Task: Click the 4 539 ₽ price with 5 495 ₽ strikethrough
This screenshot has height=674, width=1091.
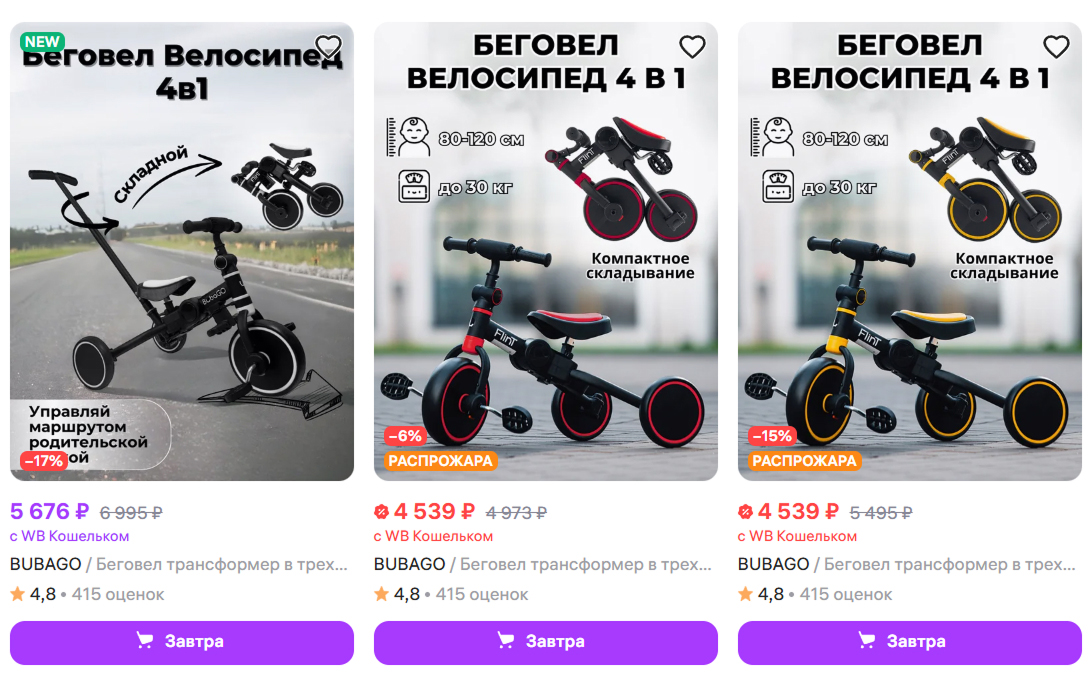Action: 798,512
